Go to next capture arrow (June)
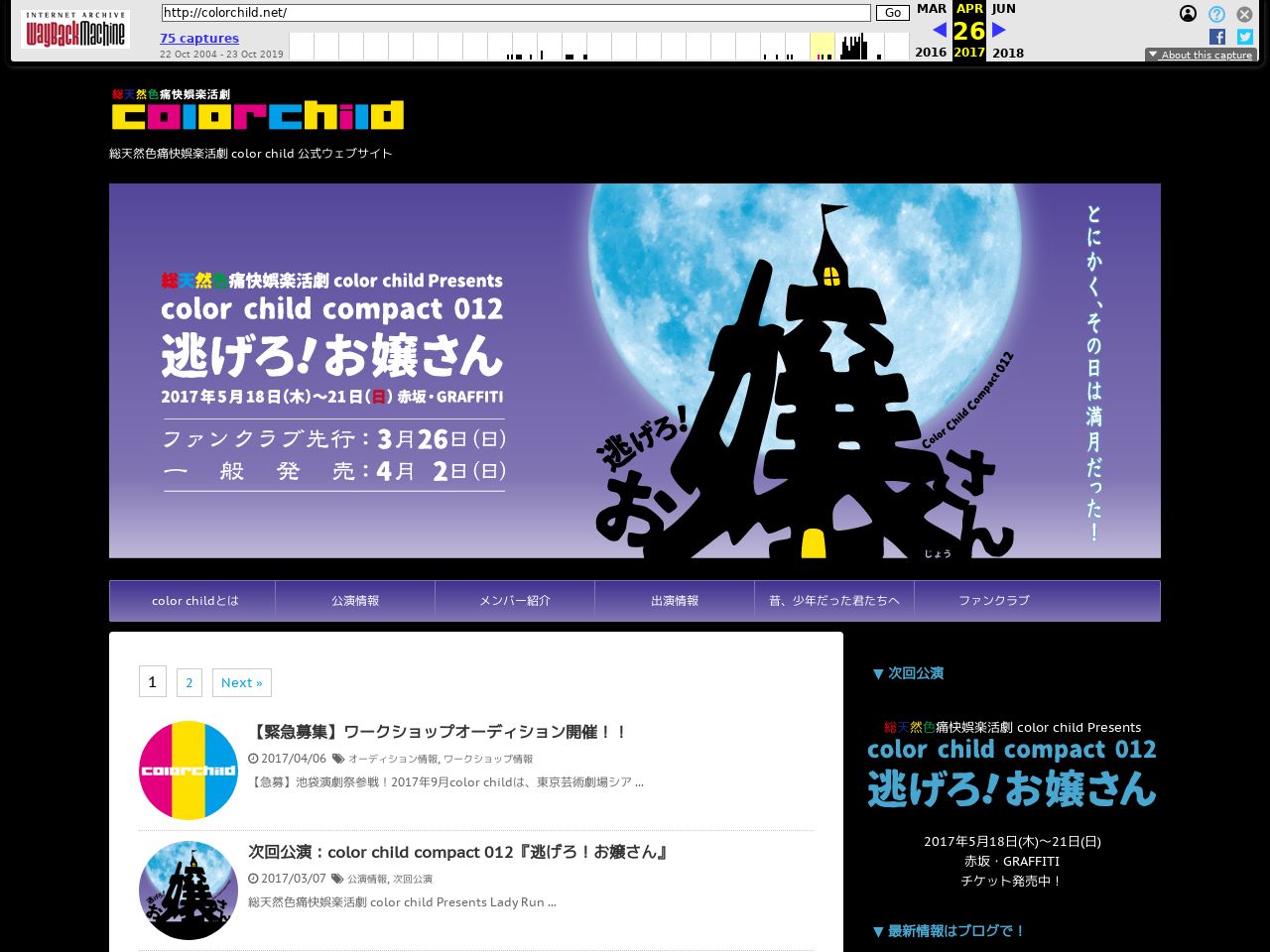This screenshot has width=1270, height=952. click(999, 30)
